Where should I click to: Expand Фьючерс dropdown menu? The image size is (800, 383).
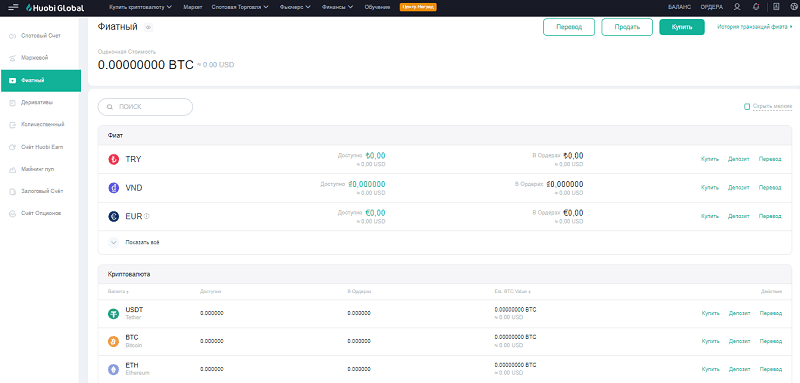point(295,7)
